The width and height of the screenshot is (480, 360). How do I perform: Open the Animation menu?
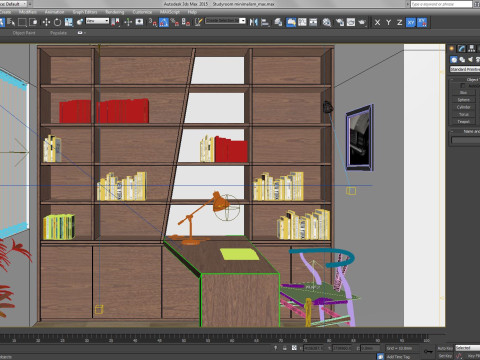point(54,12)
